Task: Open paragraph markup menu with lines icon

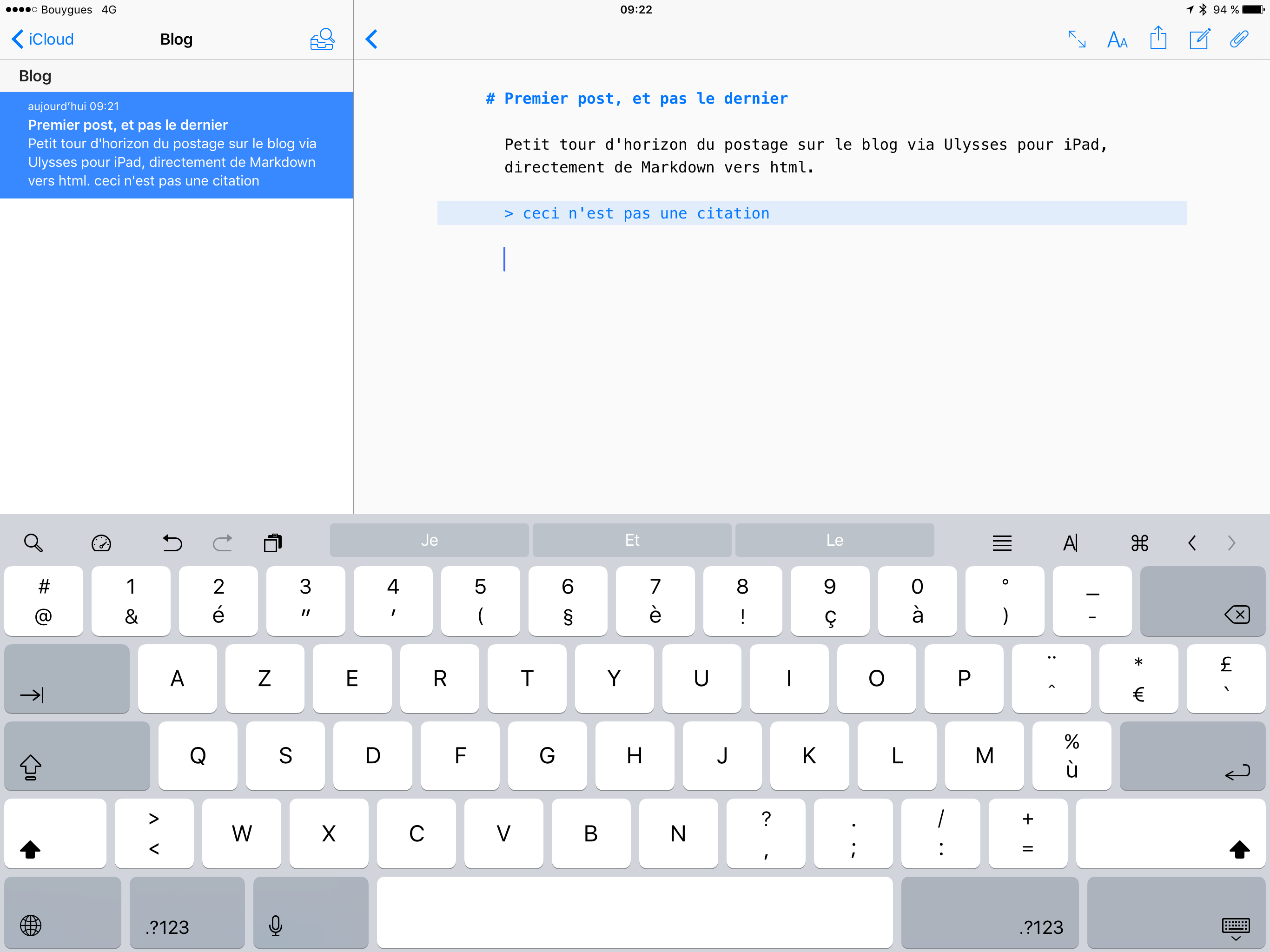Action: 1002,542
